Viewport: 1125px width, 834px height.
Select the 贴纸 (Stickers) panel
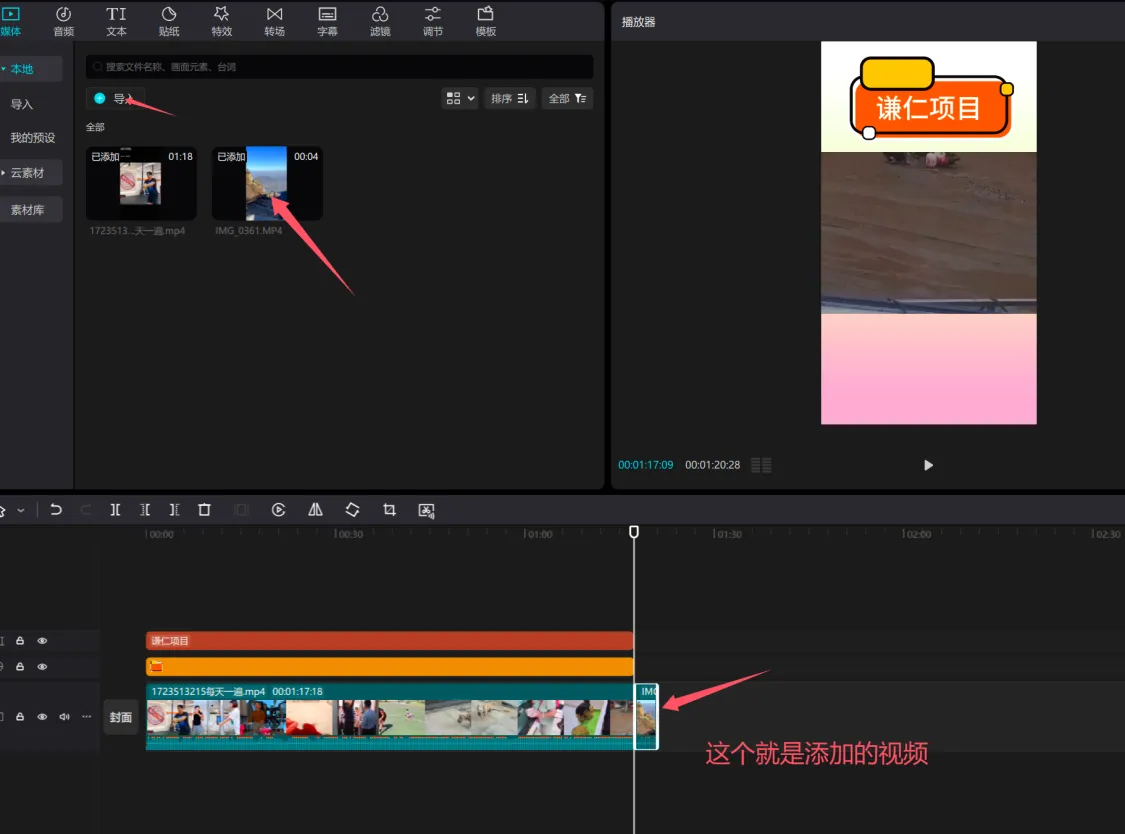tap(169, 21)
